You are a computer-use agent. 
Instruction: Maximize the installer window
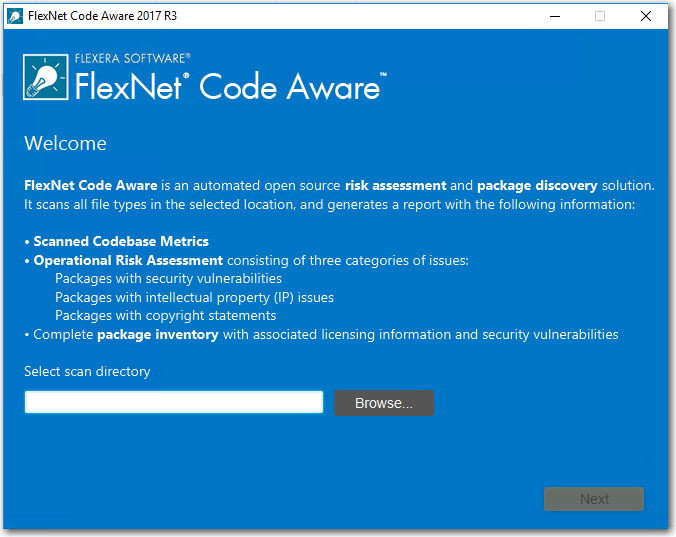click(x=600, y=16)
